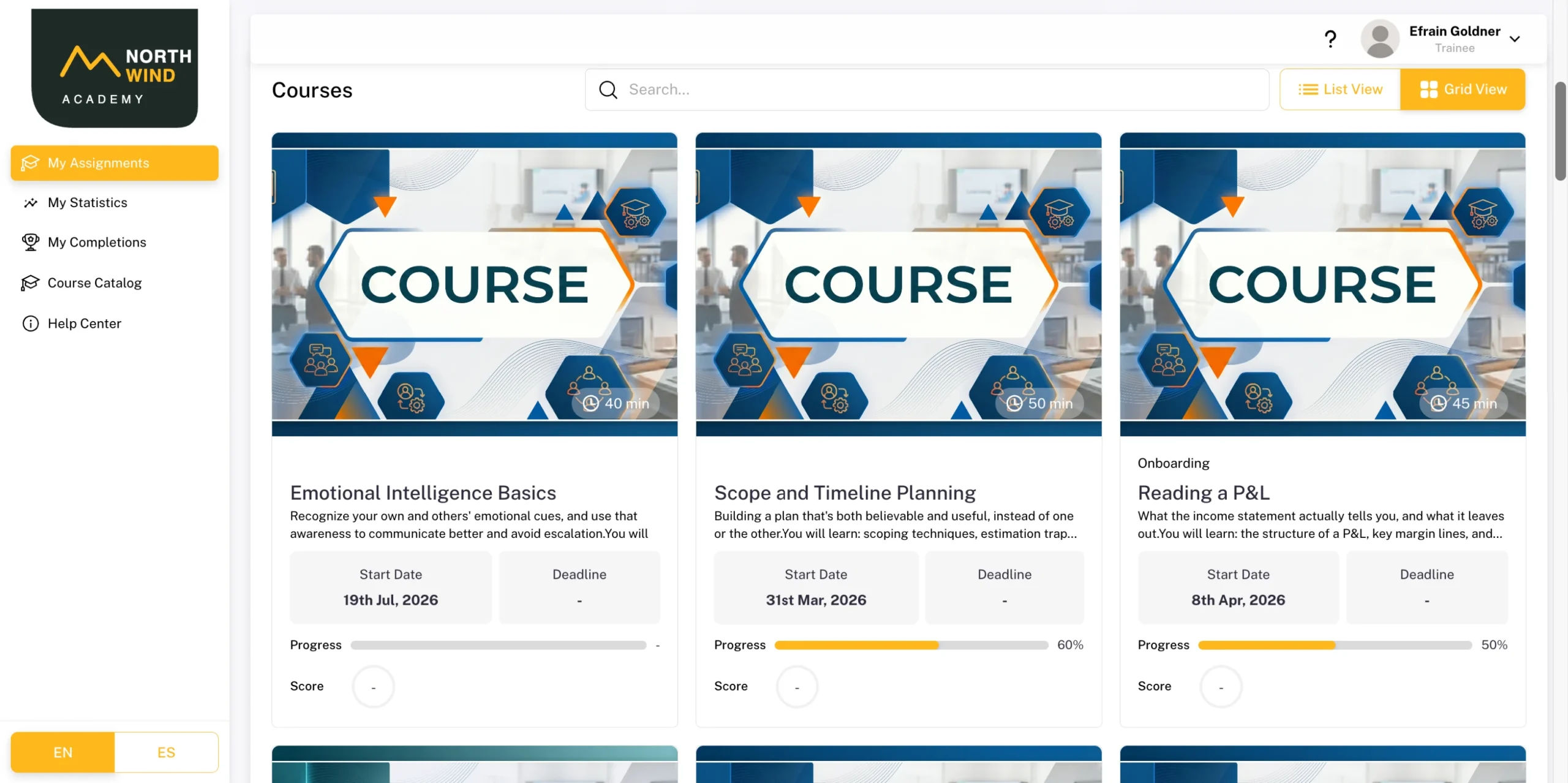Click into the Search courses field
1568x783 pixels.
point(927,89)
